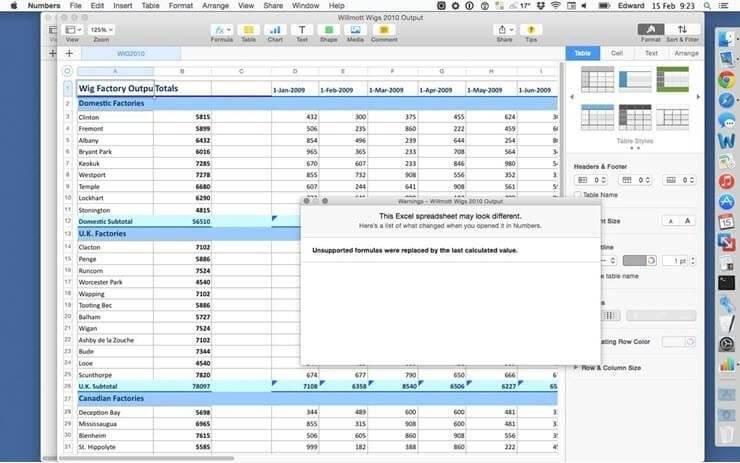The width and height of the screenshot is (740, 463).
Task: Open the Shape picker
Action: pos(328,31)
